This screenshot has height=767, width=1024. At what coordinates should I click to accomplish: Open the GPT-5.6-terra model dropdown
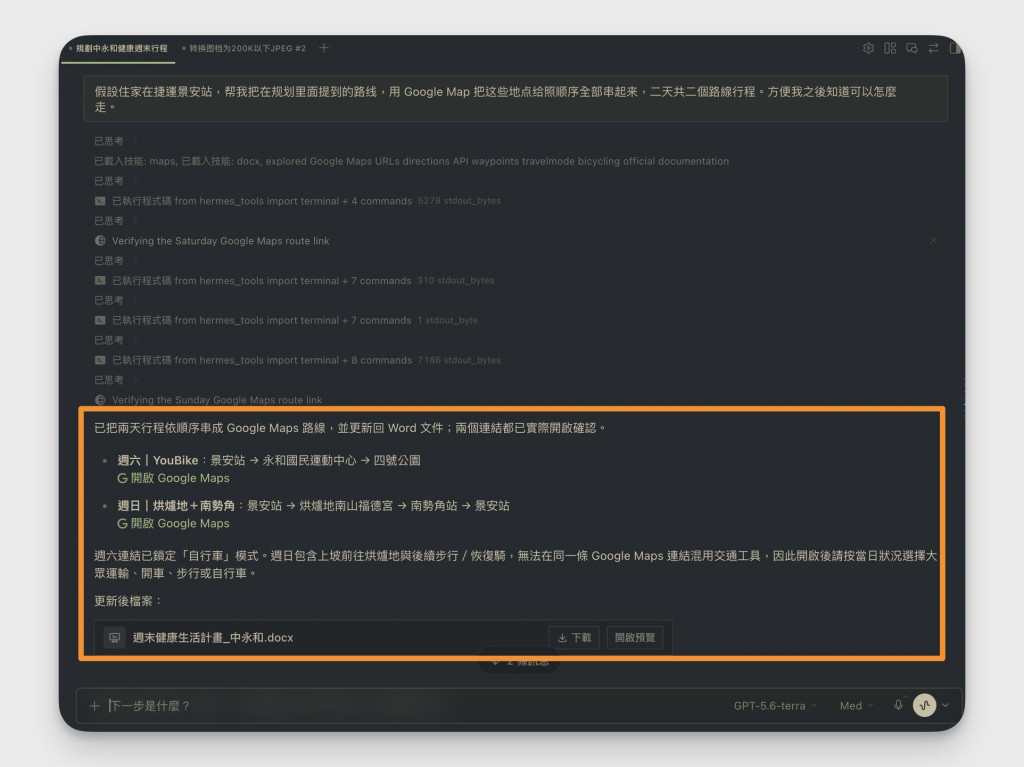pyautogui.click(x=775, y=706)
